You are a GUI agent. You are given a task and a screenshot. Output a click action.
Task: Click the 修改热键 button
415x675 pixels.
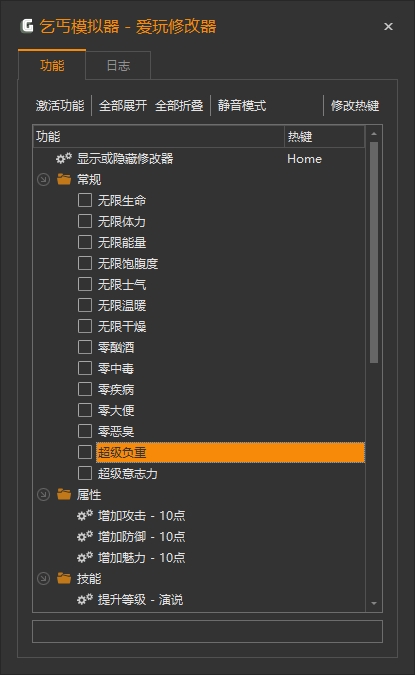355,105
